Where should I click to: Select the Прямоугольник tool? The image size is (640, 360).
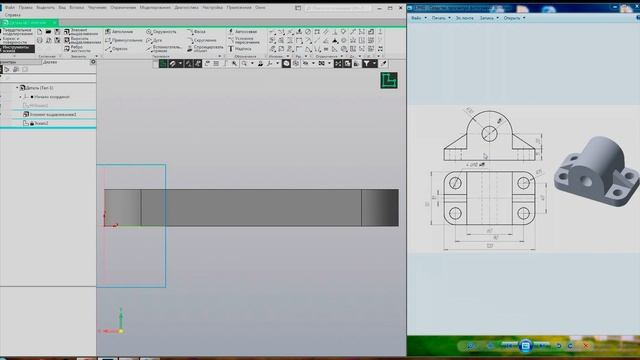tap(124, 40)
